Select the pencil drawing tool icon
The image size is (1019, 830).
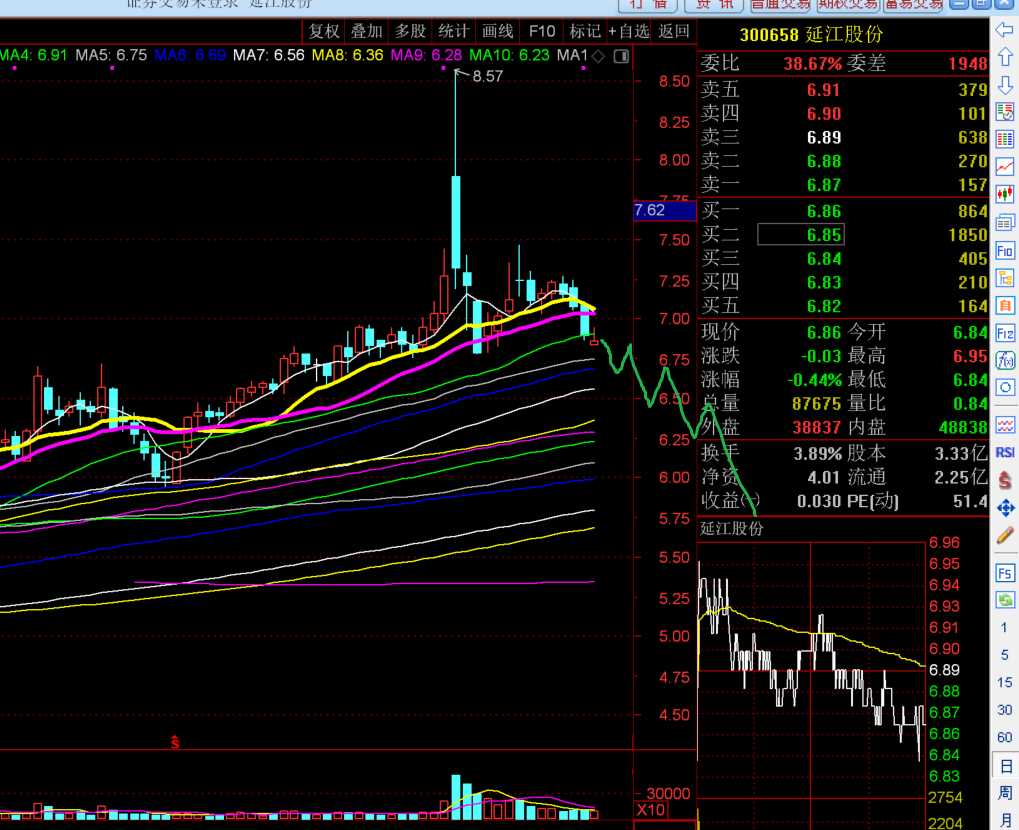pos(1005,536)
